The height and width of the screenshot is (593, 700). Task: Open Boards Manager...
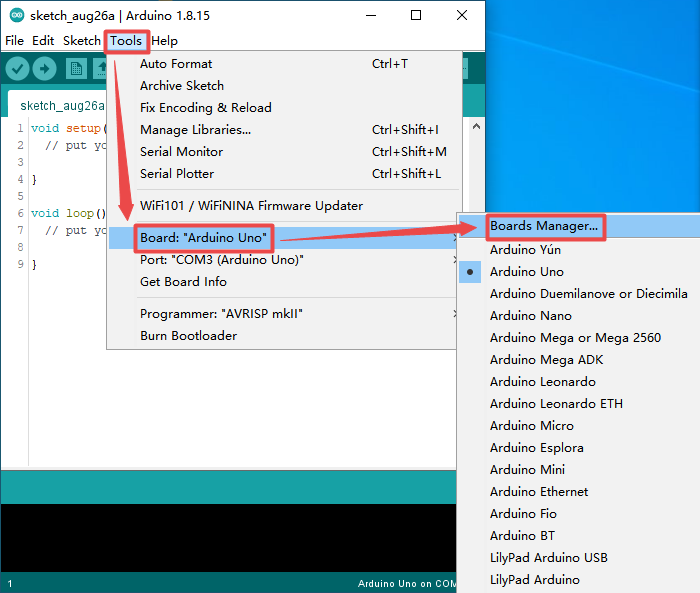click(579, 226)
